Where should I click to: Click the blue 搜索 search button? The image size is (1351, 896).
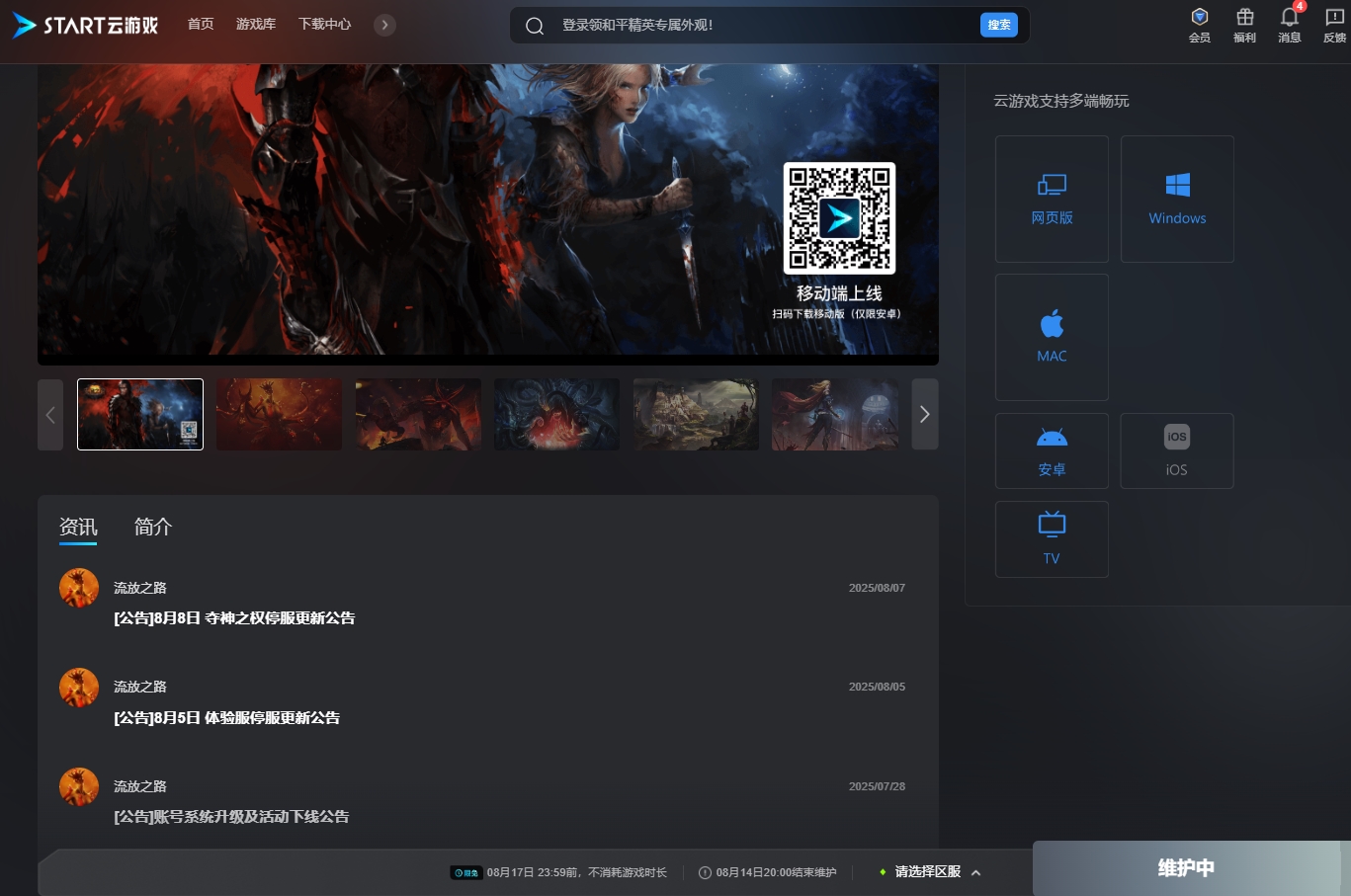coord(999,25)
